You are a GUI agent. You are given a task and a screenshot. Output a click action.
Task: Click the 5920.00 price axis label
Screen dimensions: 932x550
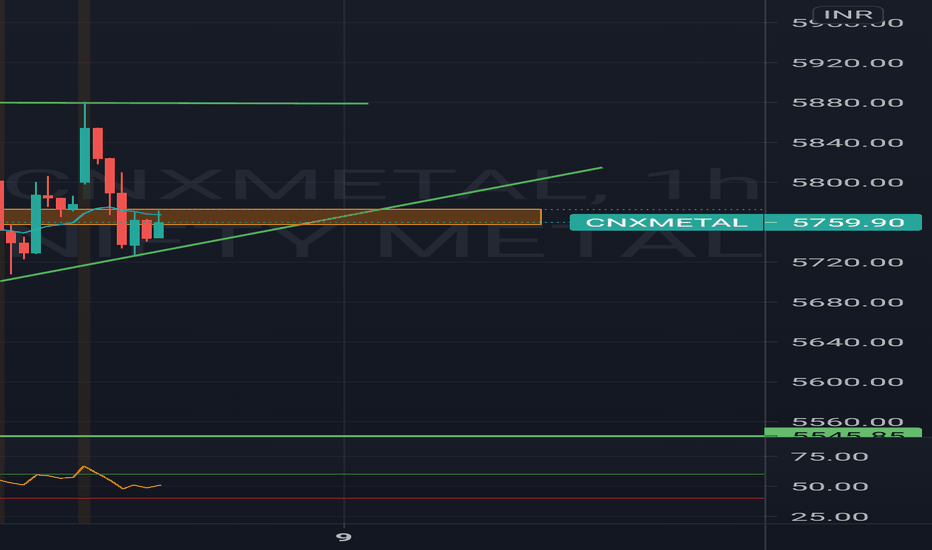(x=848, y=63)
